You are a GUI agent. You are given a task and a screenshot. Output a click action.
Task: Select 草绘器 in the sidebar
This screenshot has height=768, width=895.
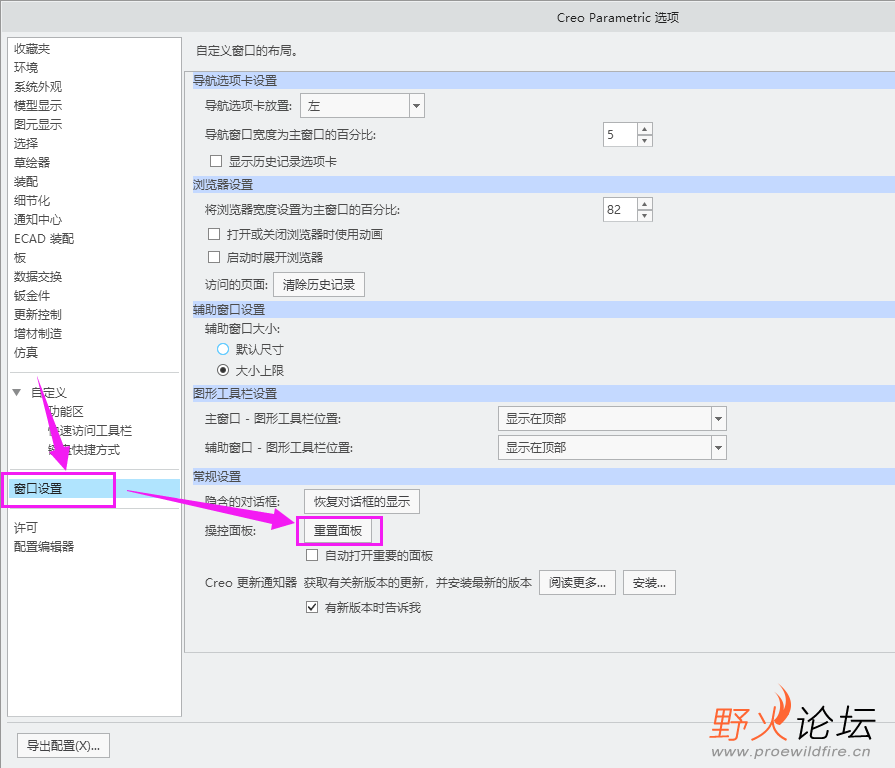[32, 163]
